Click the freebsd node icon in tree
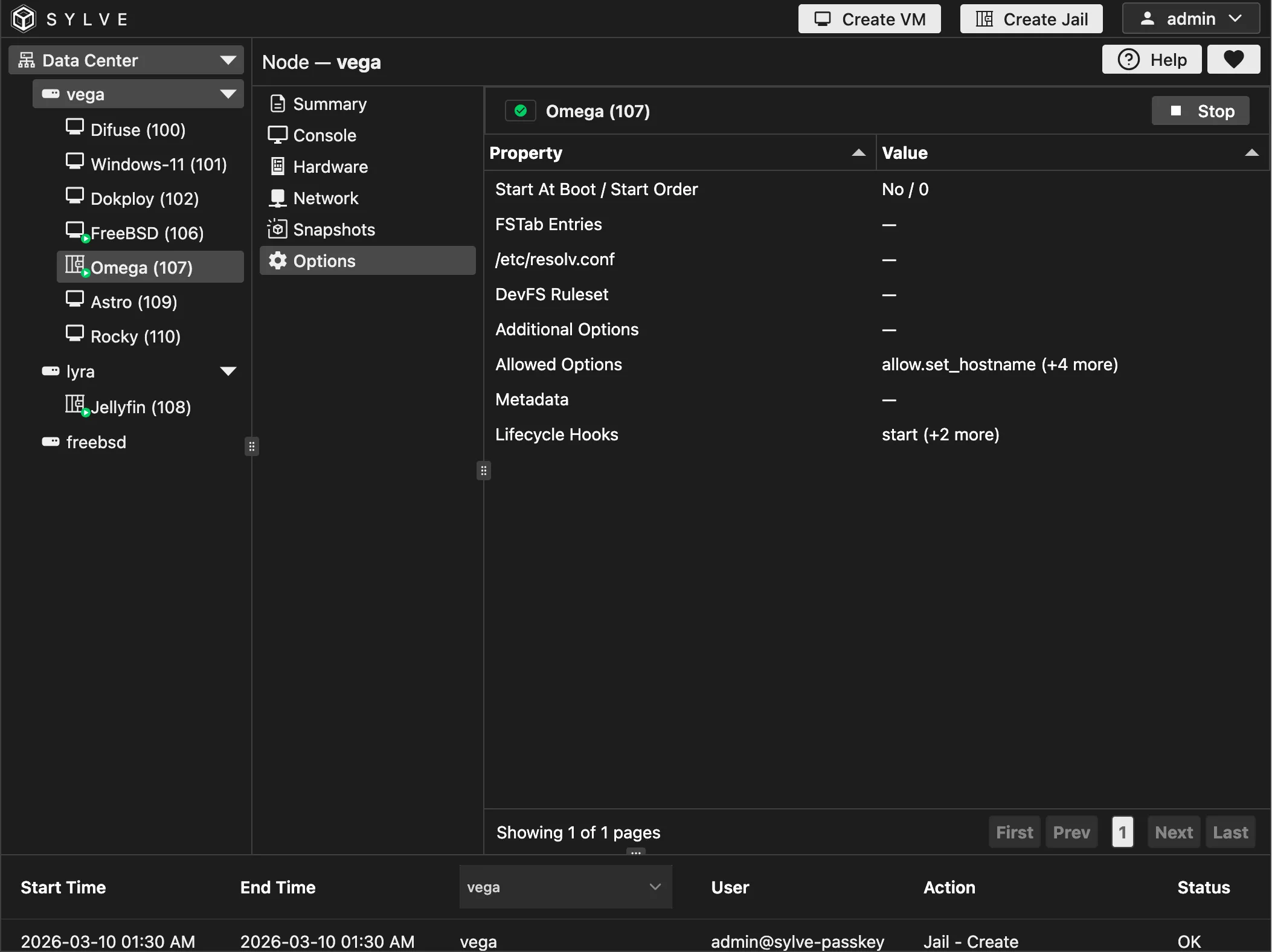The width and height of the screenshot is (1272, 952). click(x=51, y=442)
